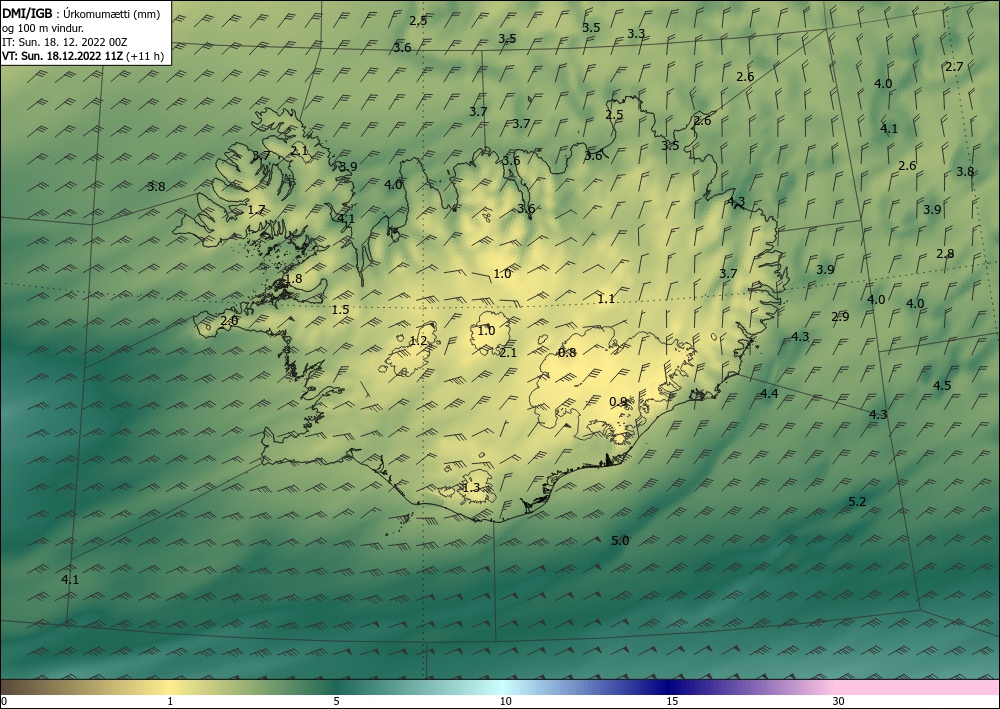Viewport: 1000px width, 709px height.
Task: Click the 2.0 value on Snæfellsnes peninsula
Action: pyautogui.click(x=229, y=321)
